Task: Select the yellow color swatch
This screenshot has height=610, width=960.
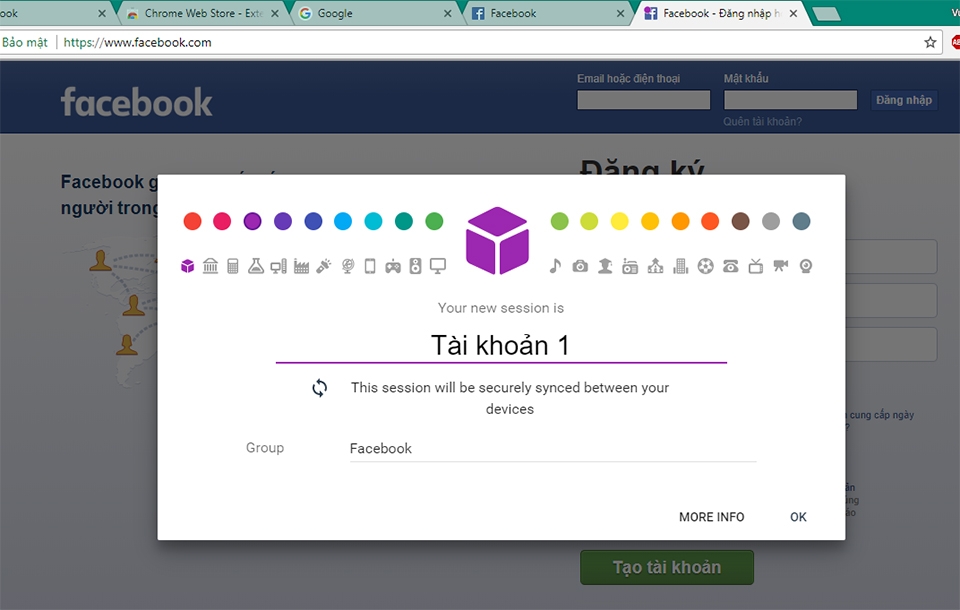Action: coord(619,221)
